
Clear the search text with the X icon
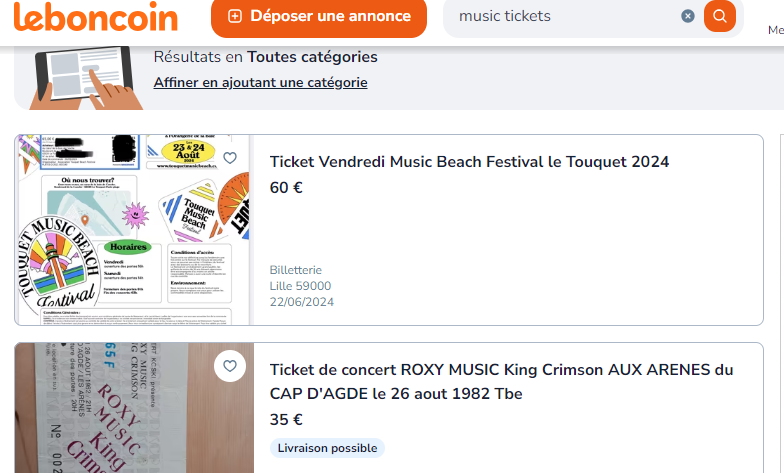(x=688, y=16)
